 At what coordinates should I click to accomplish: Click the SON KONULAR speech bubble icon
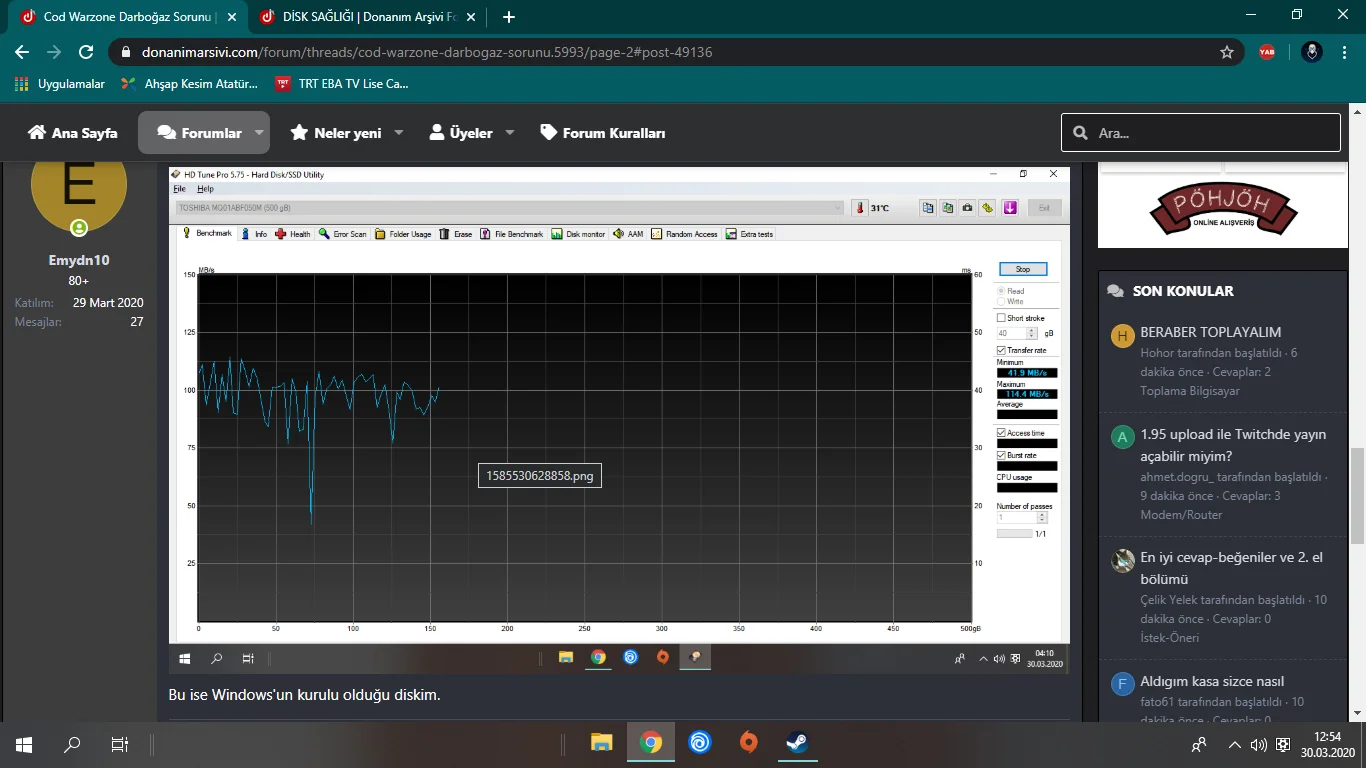1115,291
